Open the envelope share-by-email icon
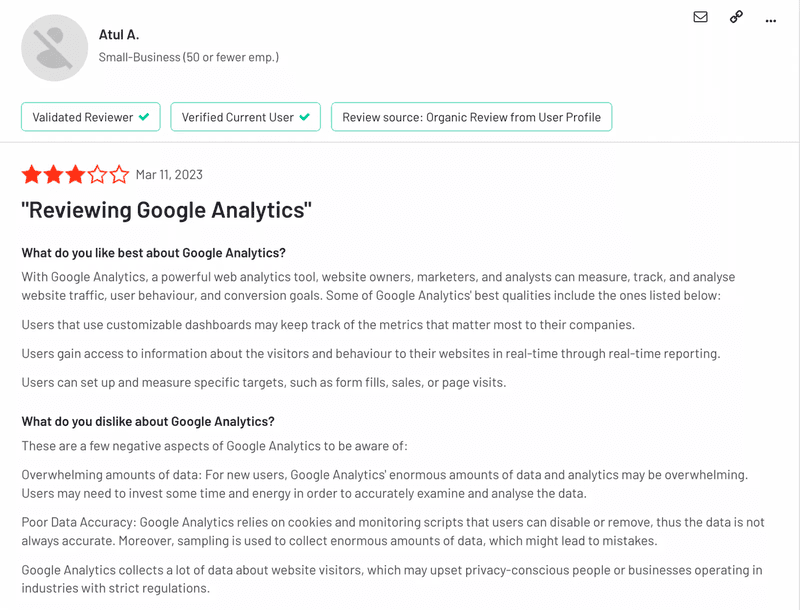The image size is (800, 610). tap(699, 18)
